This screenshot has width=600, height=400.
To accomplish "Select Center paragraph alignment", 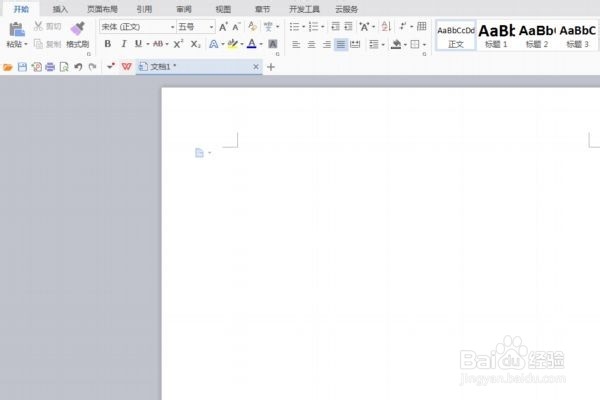I will tap(311, 44).
